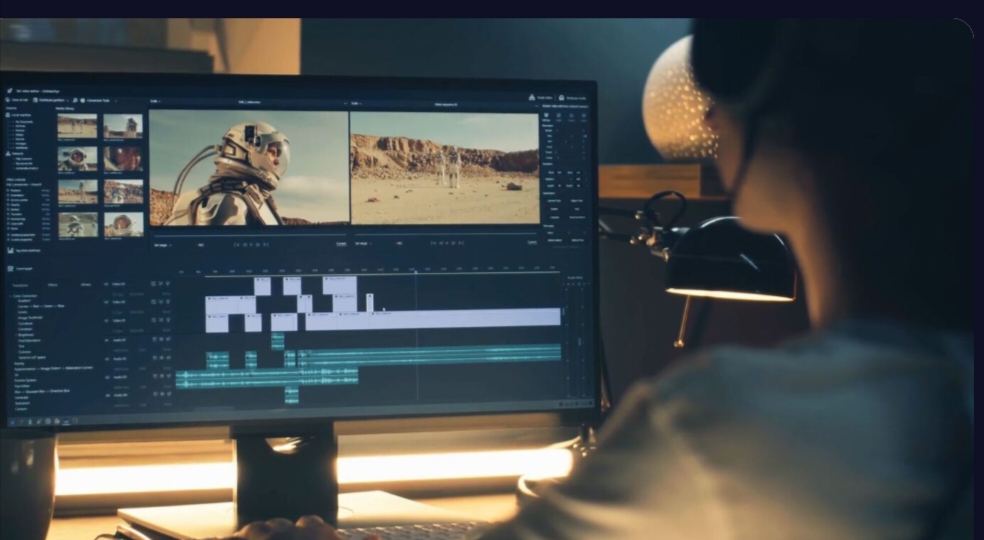The image size is (984, 540).
Task: Click the timeline playhead marker on the ruler
Action: [415, 272]
